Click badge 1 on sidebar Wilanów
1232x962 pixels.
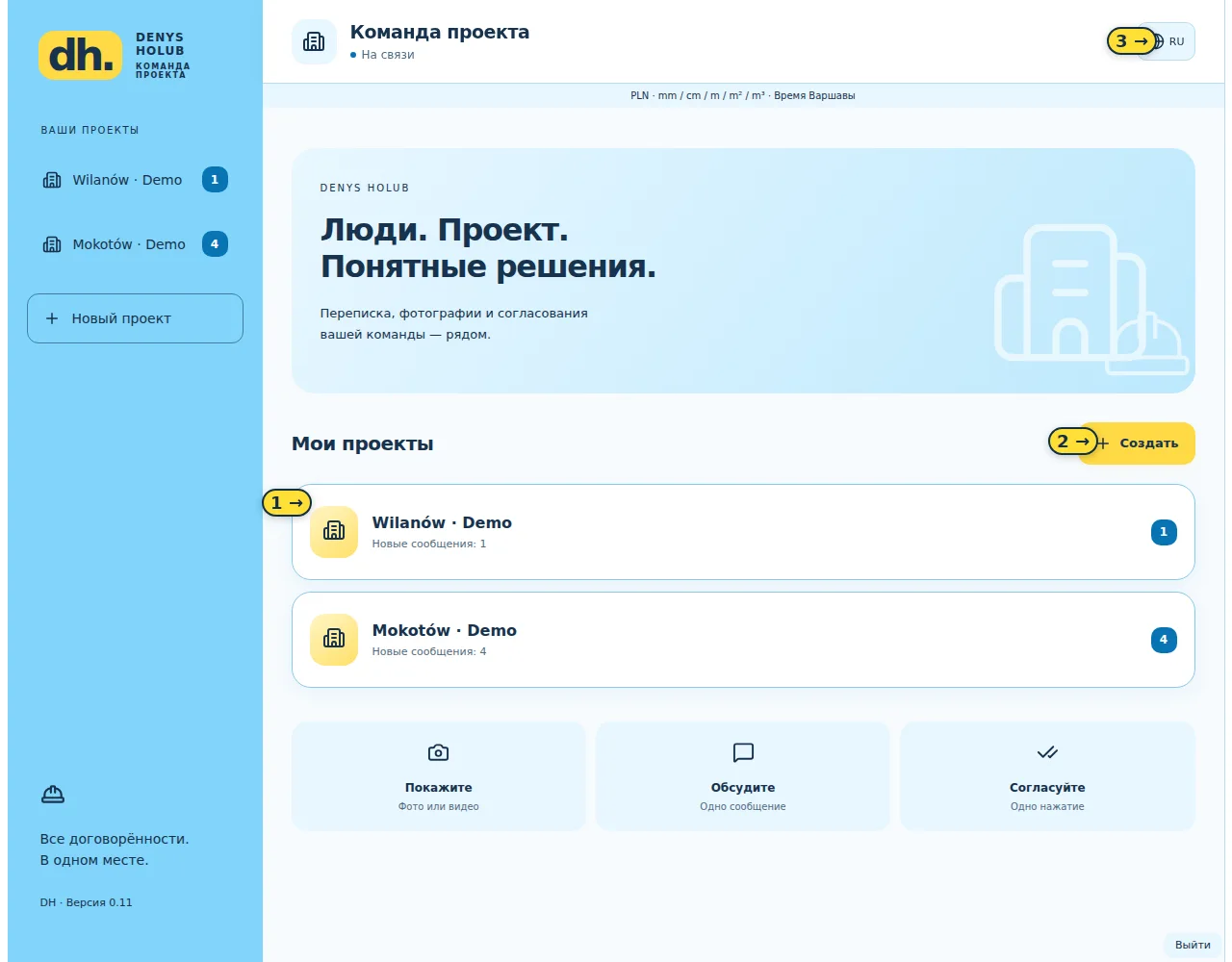215,180
